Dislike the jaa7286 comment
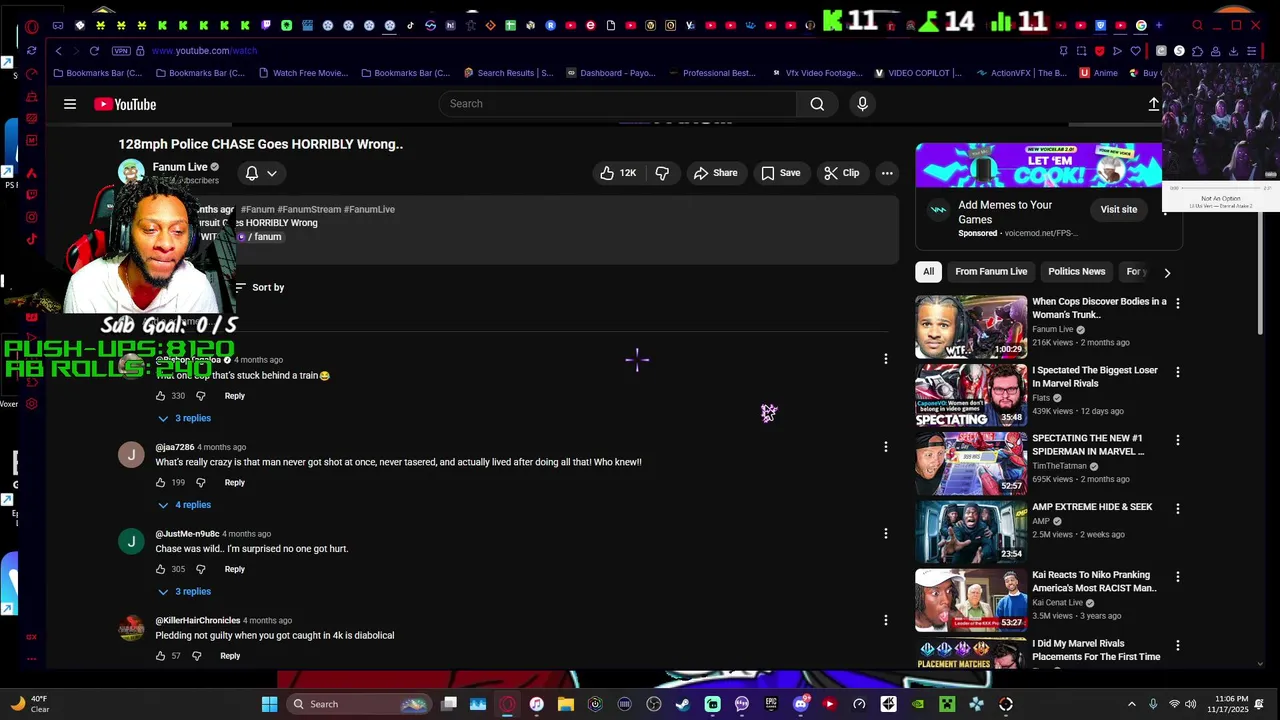This screenshot has height=720, width=1280. click(200, 482)
